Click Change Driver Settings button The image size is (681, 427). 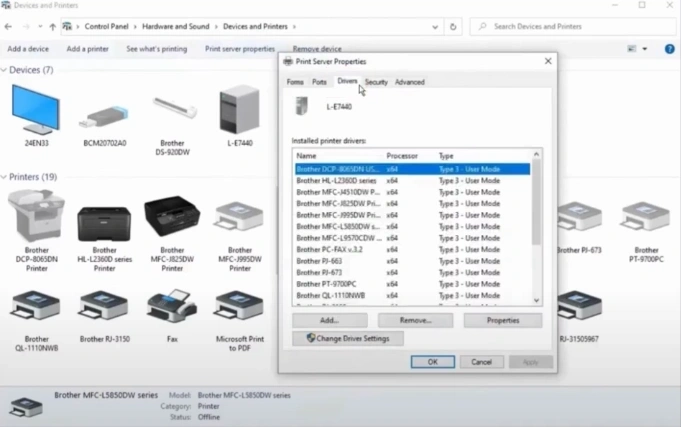347,339
